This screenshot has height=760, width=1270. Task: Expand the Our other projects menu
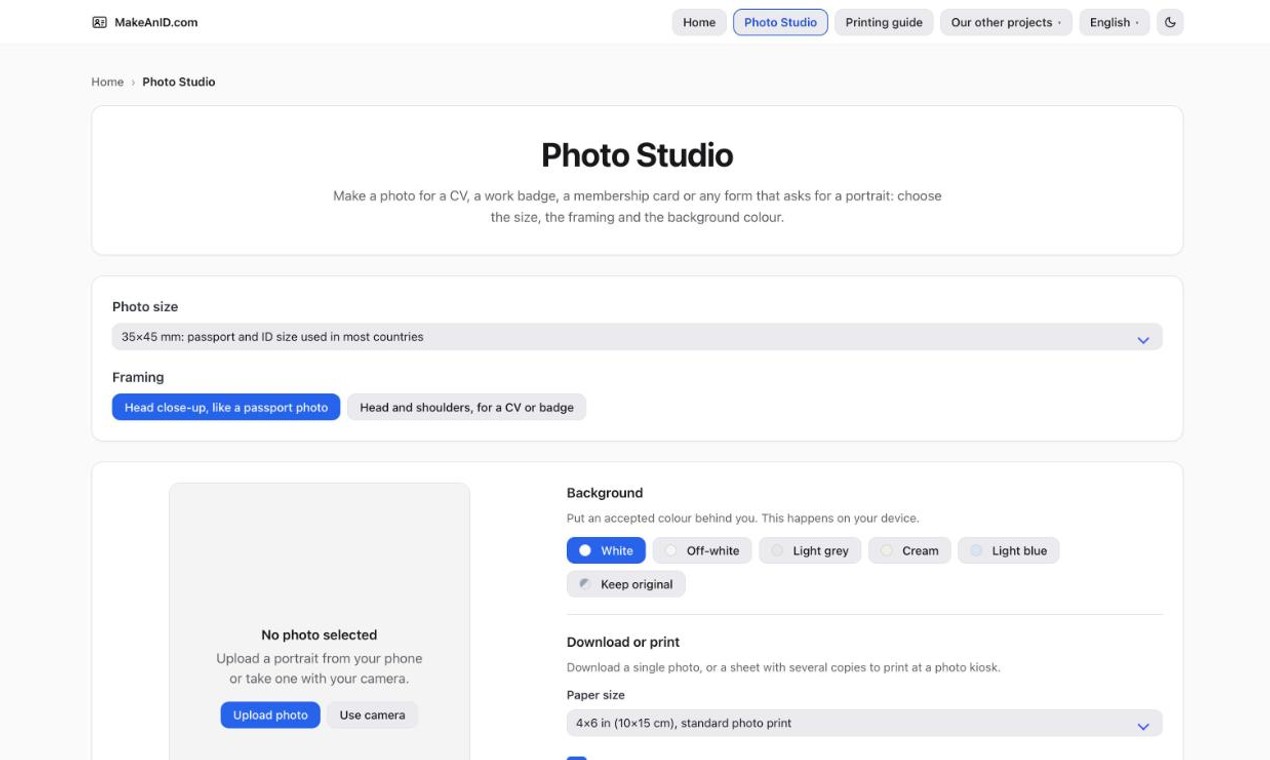click(1006, 22)
